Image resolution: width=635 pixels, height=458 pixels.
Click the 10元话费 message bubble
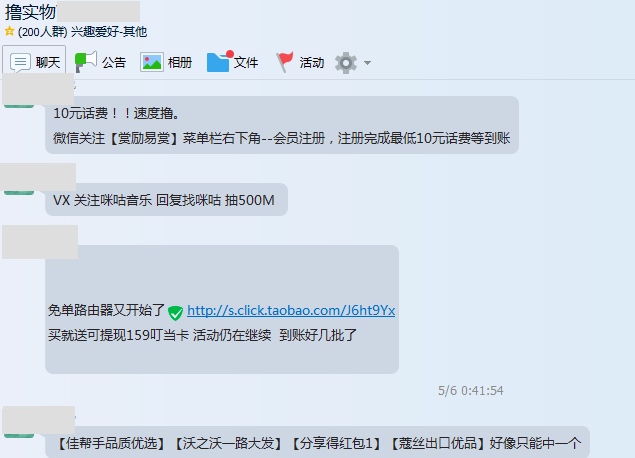coord(282,125)
